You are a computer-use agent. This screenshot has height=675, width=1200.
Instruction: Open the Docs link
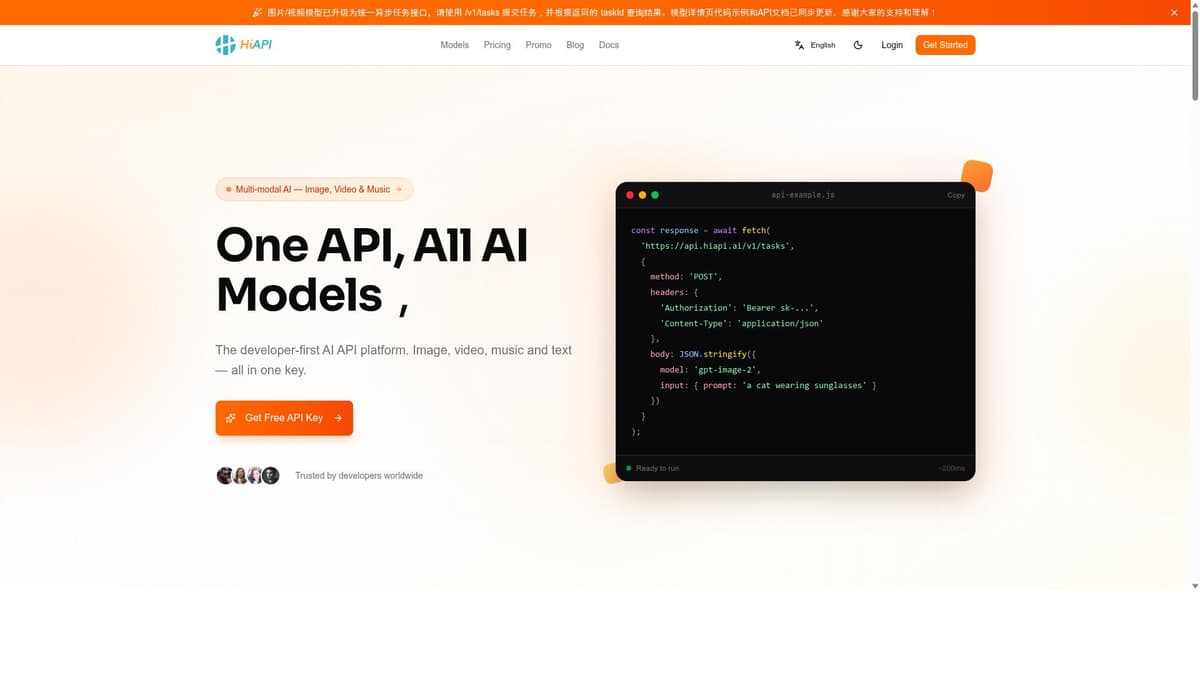pos(609,45)
